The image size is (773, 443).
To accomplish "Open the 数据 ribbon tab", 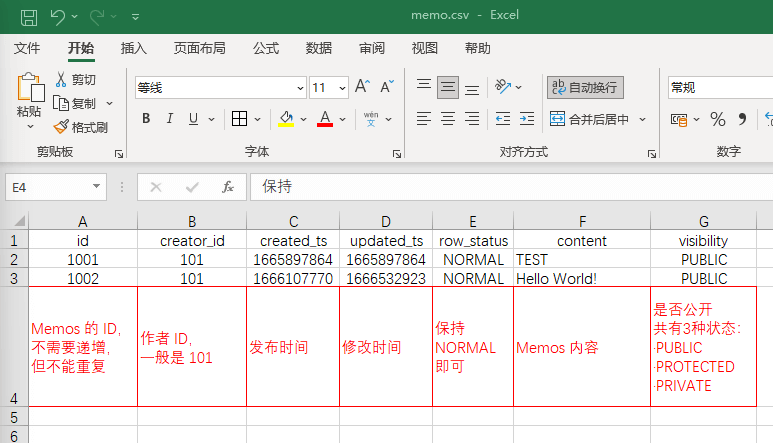I will pyautogui.click(x=318, y=48).
